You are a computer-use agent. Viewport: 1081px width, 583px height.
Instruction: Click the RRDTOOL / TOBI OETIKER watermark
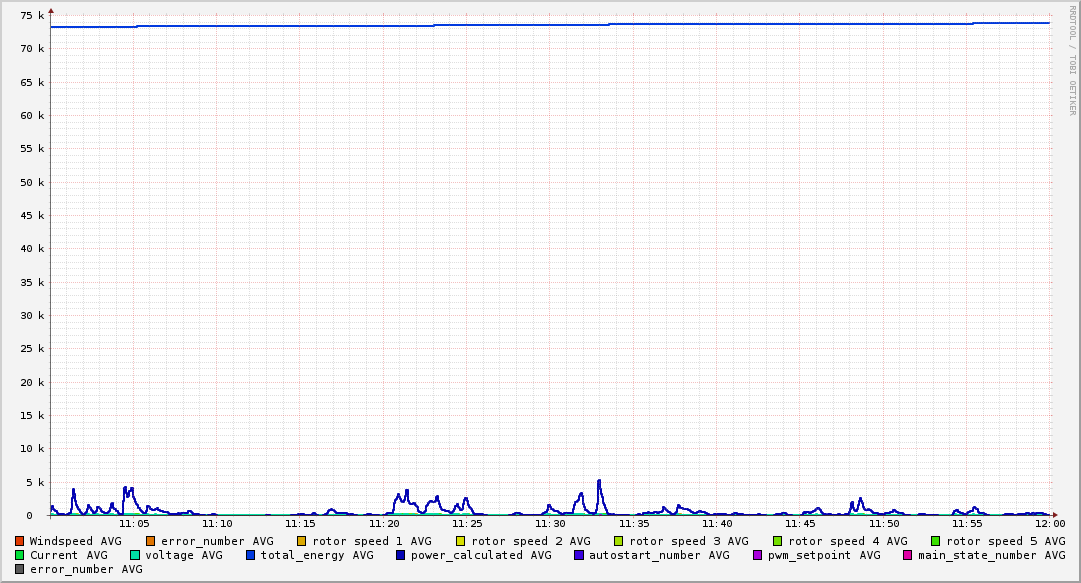[x=1072, y=60]
